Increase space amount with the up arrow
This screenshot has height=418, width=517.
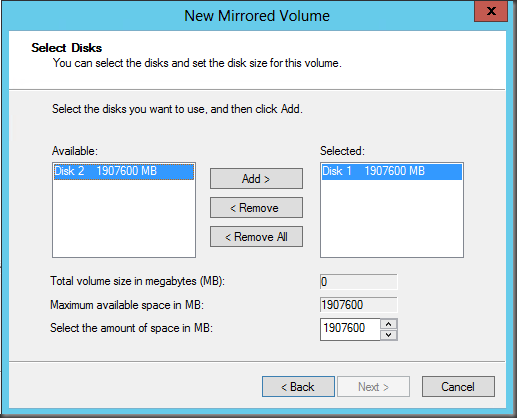(389, 324)
